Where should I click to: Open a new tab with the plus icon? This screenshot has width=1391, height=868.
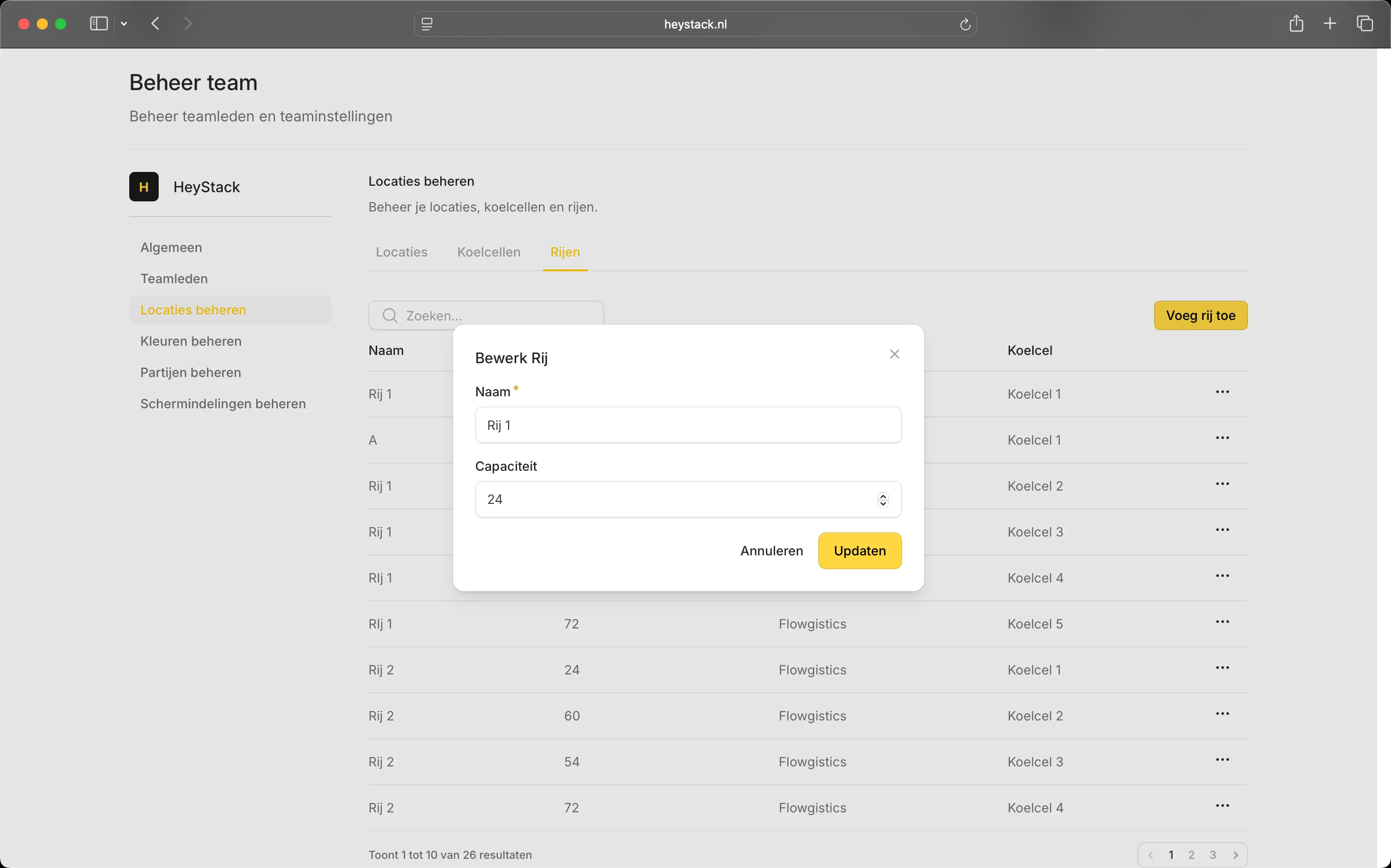(1329, 23)
